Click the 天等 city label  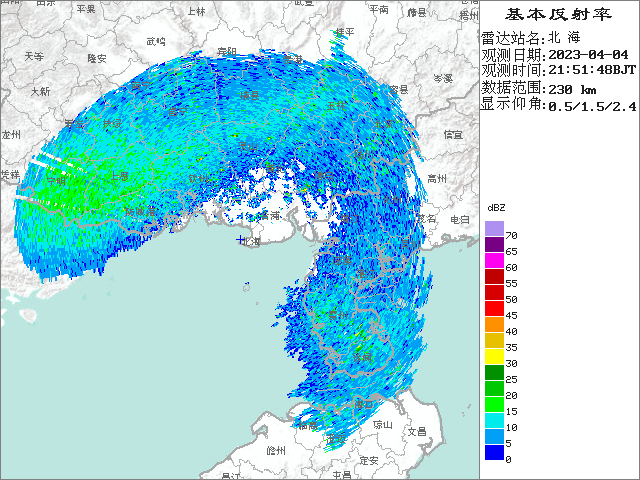coord(34,56)
